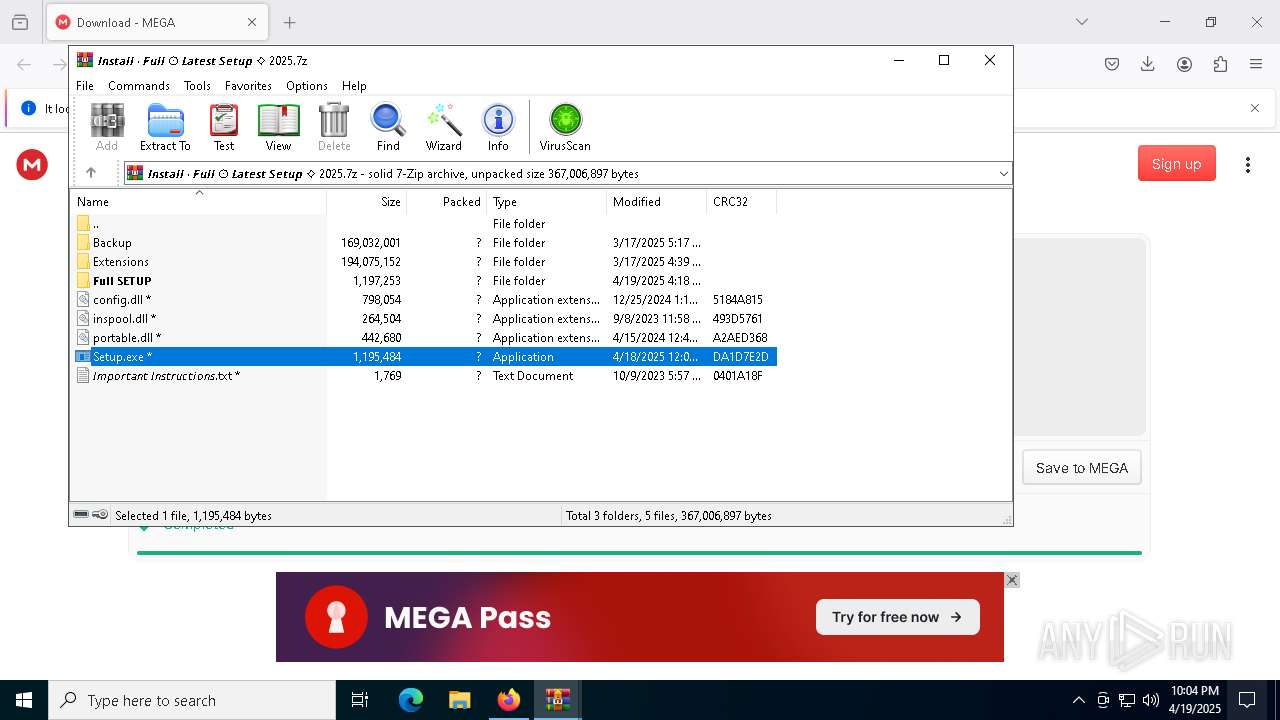
Task: Select the parent folder '..' row
Action: click(424, 224)
